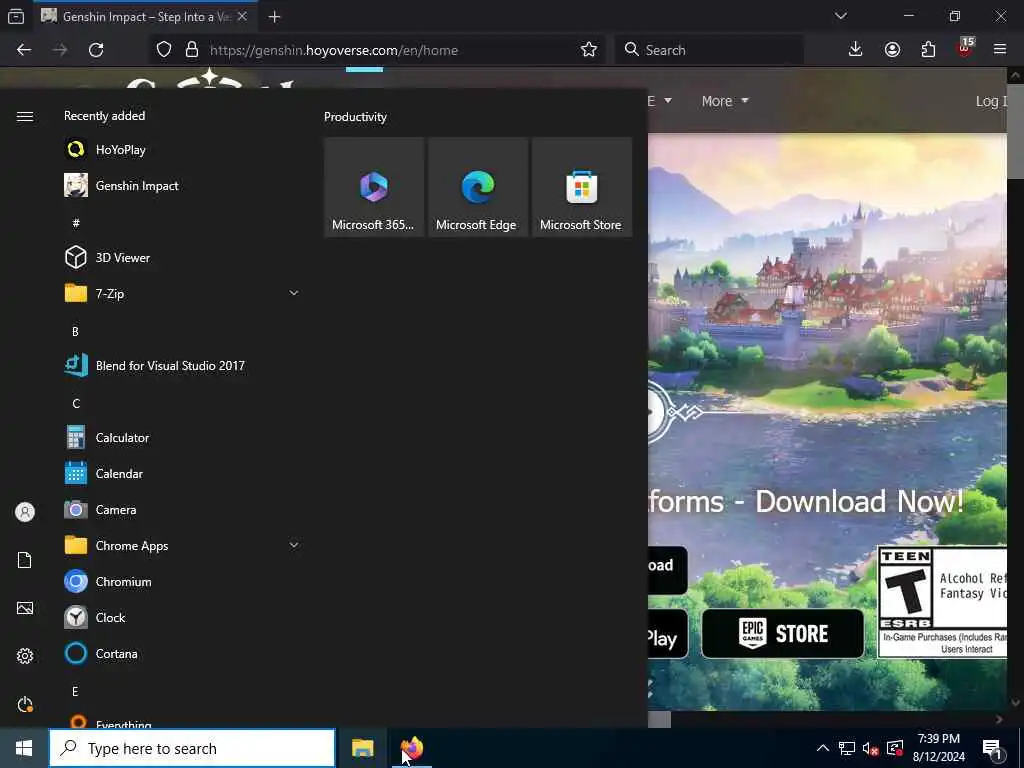Go back to previous page

24,50
